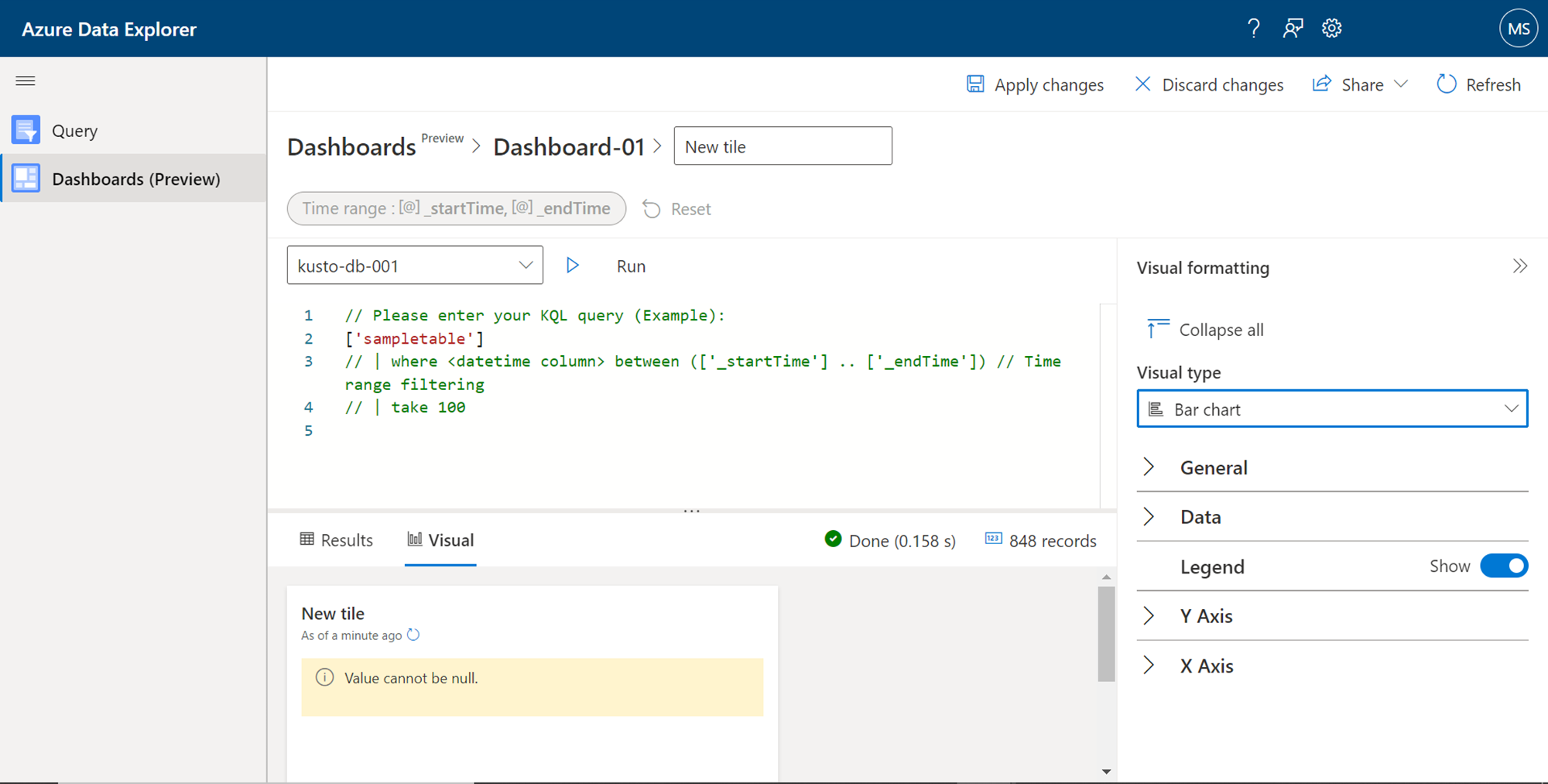Click the Run play icon
The width and height of the screenshot is (1548, 784).
pos(573,265)
